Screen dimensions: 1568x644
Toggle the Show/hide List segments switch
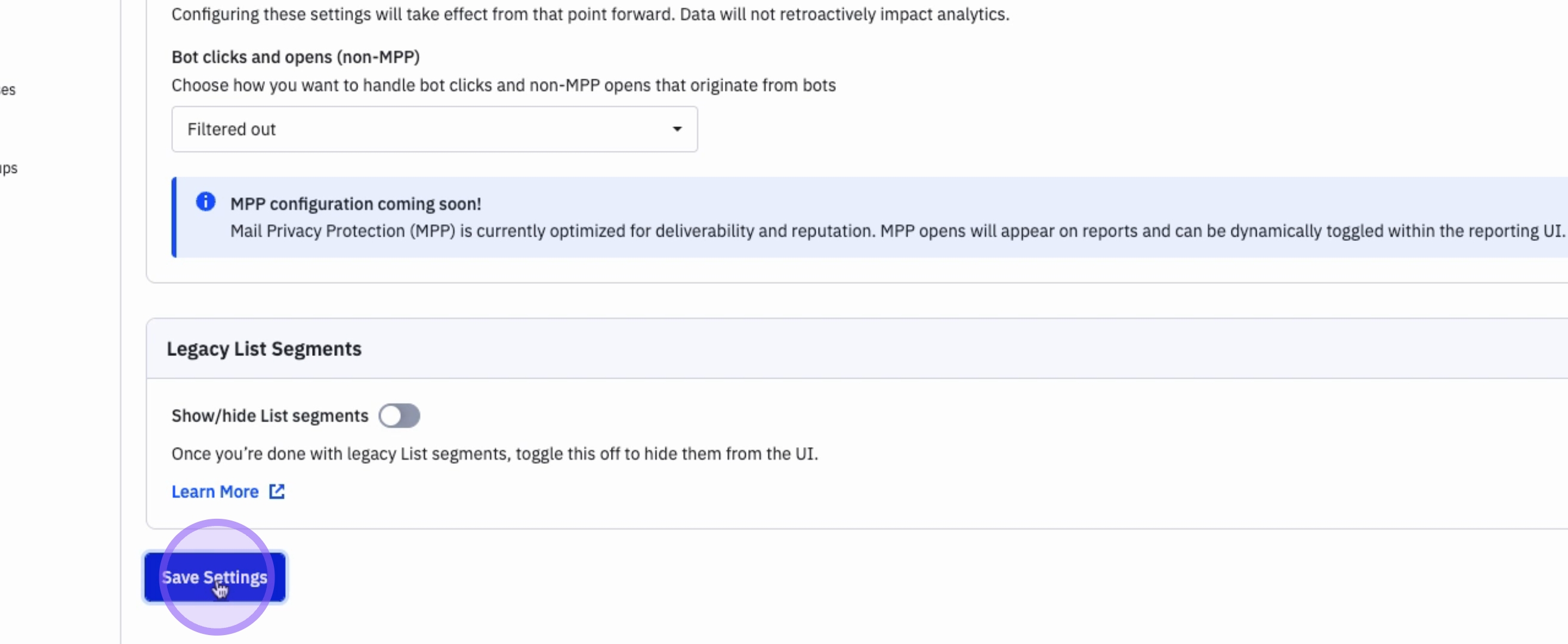pyautogui.click(x=399, y=416)
